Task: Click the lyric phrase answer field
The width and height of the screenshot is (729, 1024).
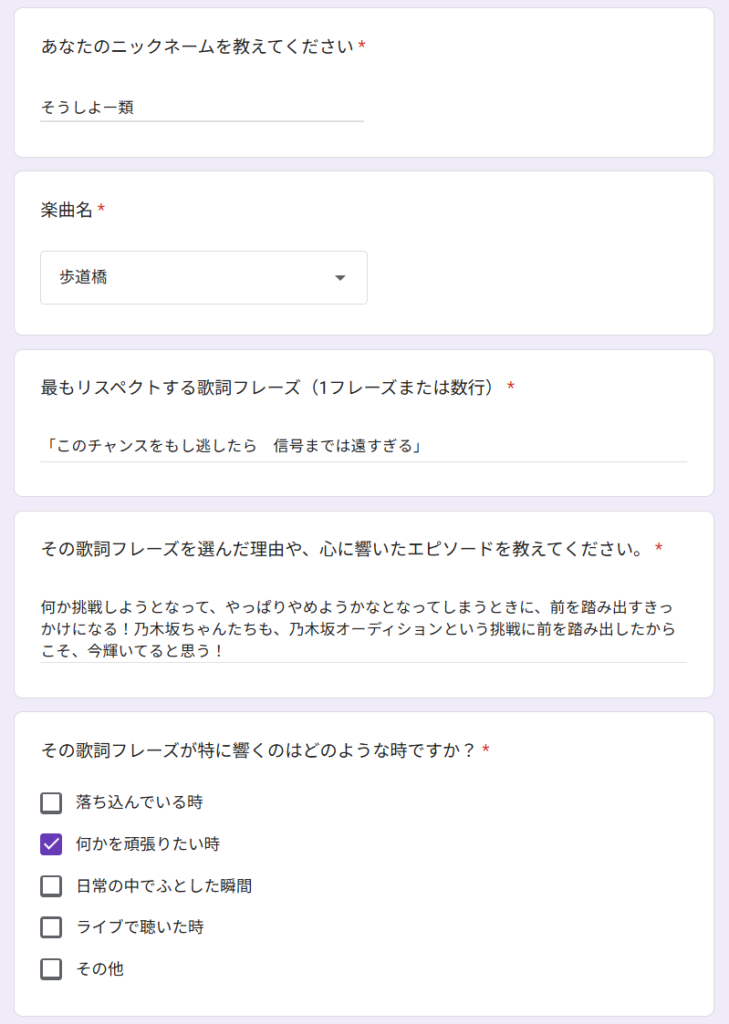Action: click(362, 445)
